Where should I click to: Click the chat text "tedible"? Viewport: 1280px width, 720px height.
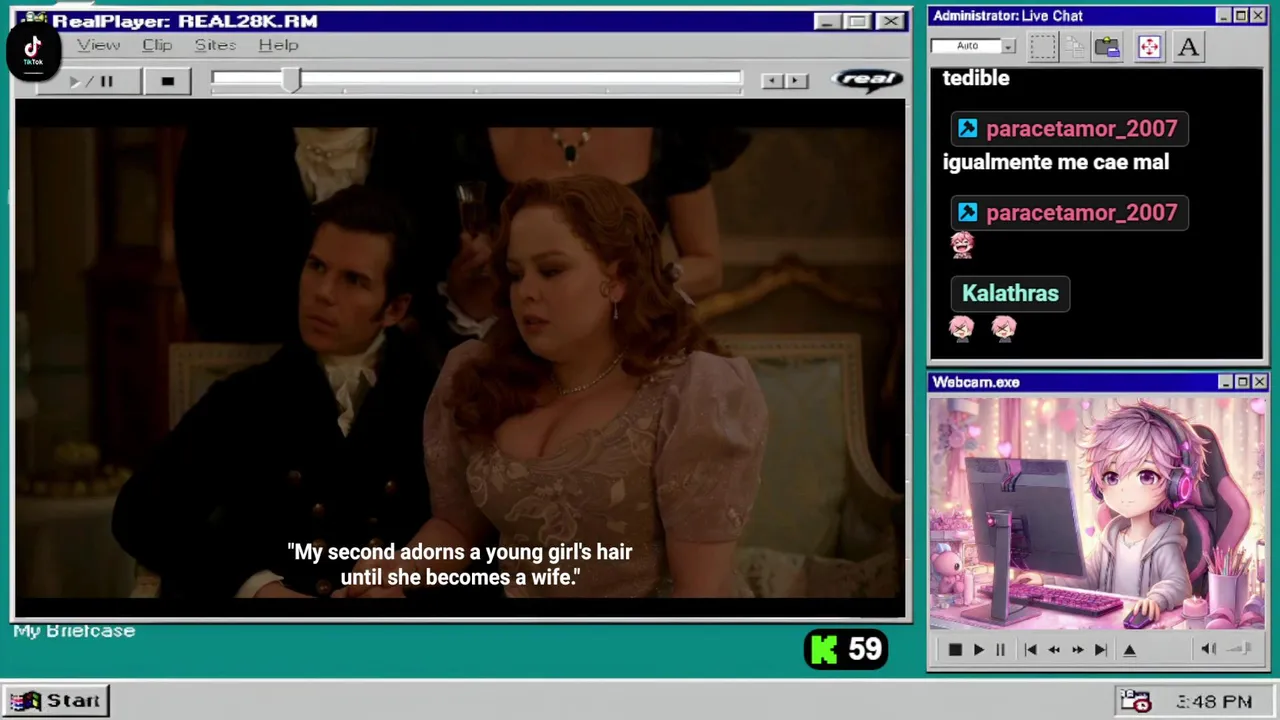[976, 78]
